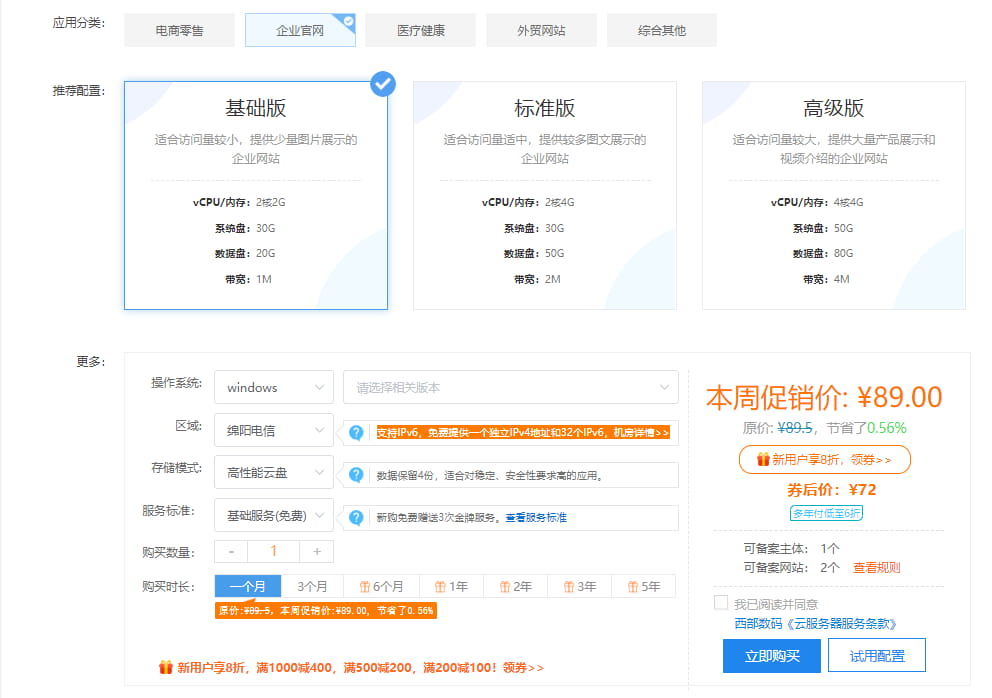Select the 外贸网站 application category

tap(541, 30)
